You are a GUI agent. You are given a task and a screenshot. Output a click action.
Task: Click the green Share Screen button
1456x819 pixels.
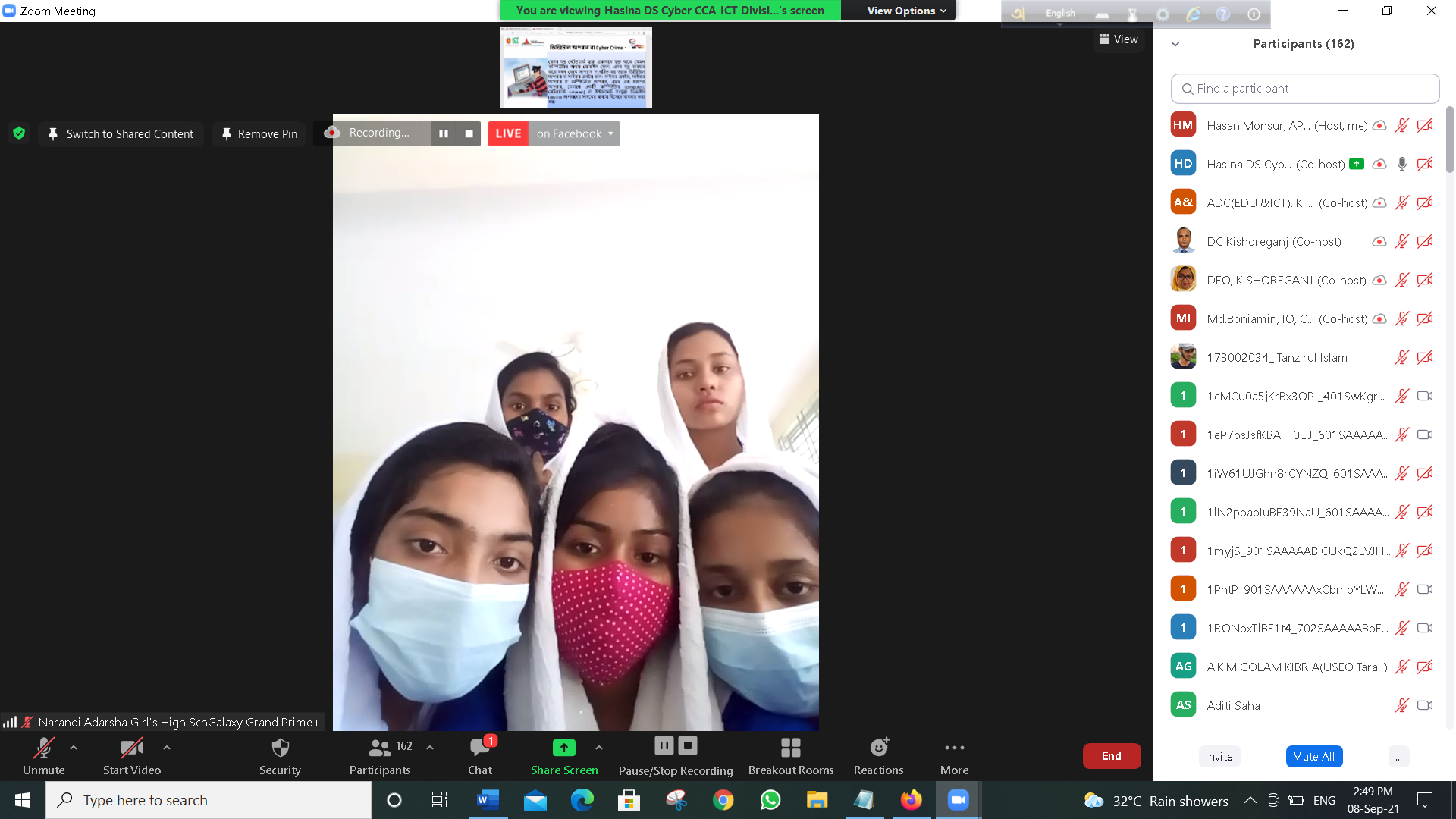(x=564, y=756)
